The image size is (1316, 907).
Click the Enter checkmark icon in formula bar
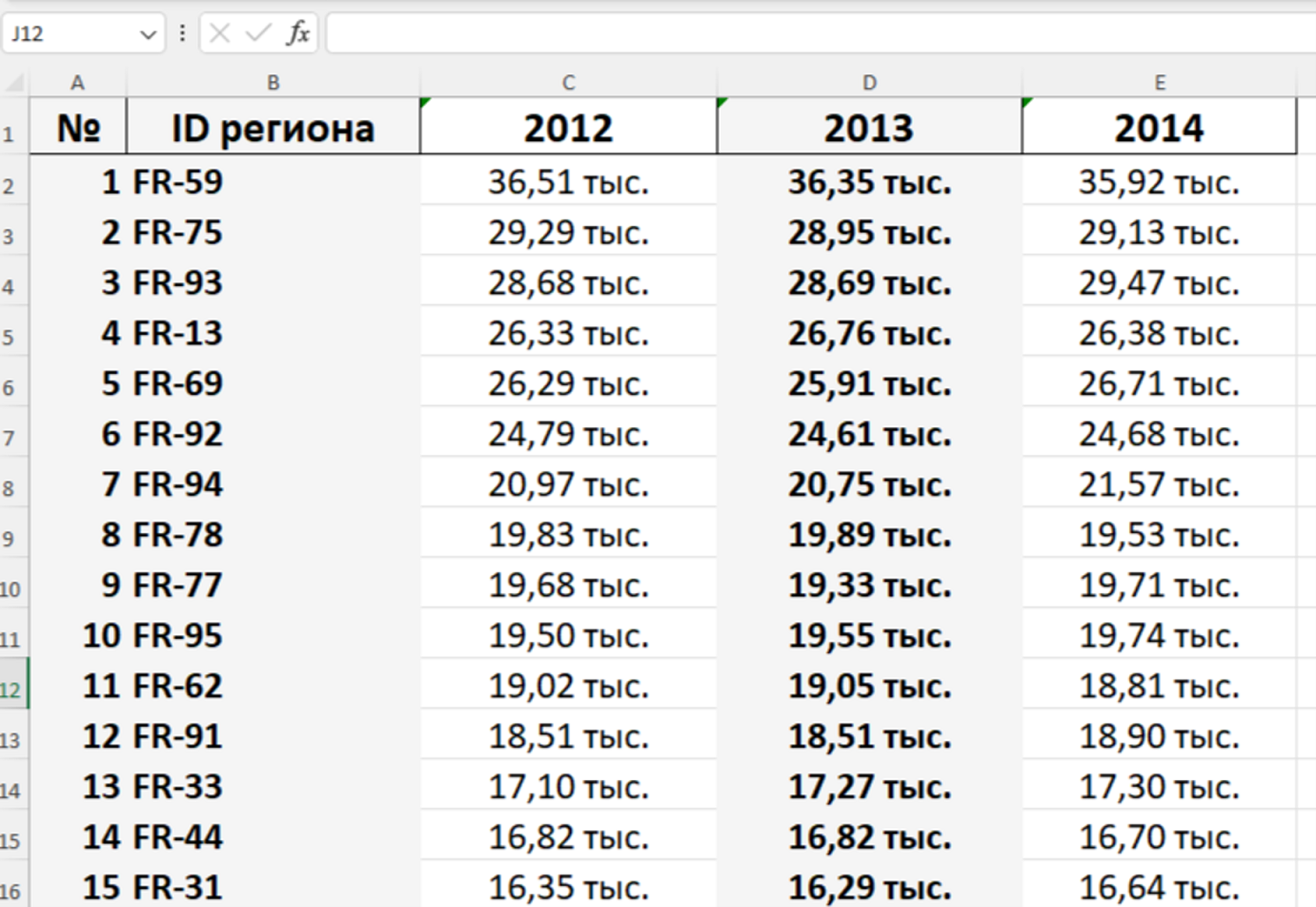tap(258, 34)
